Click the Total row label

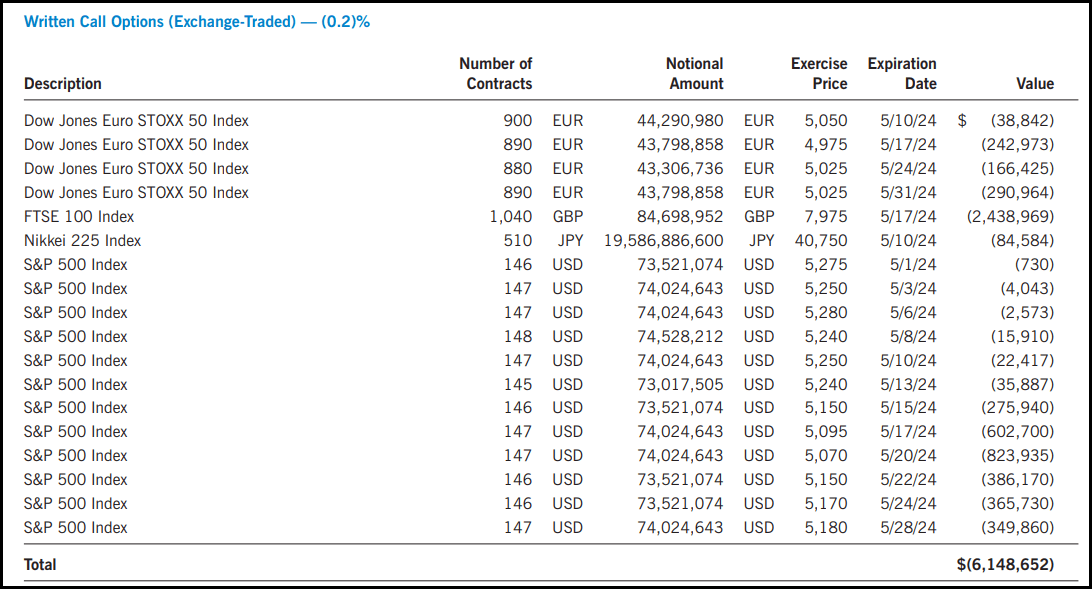(x=41, y=564)
